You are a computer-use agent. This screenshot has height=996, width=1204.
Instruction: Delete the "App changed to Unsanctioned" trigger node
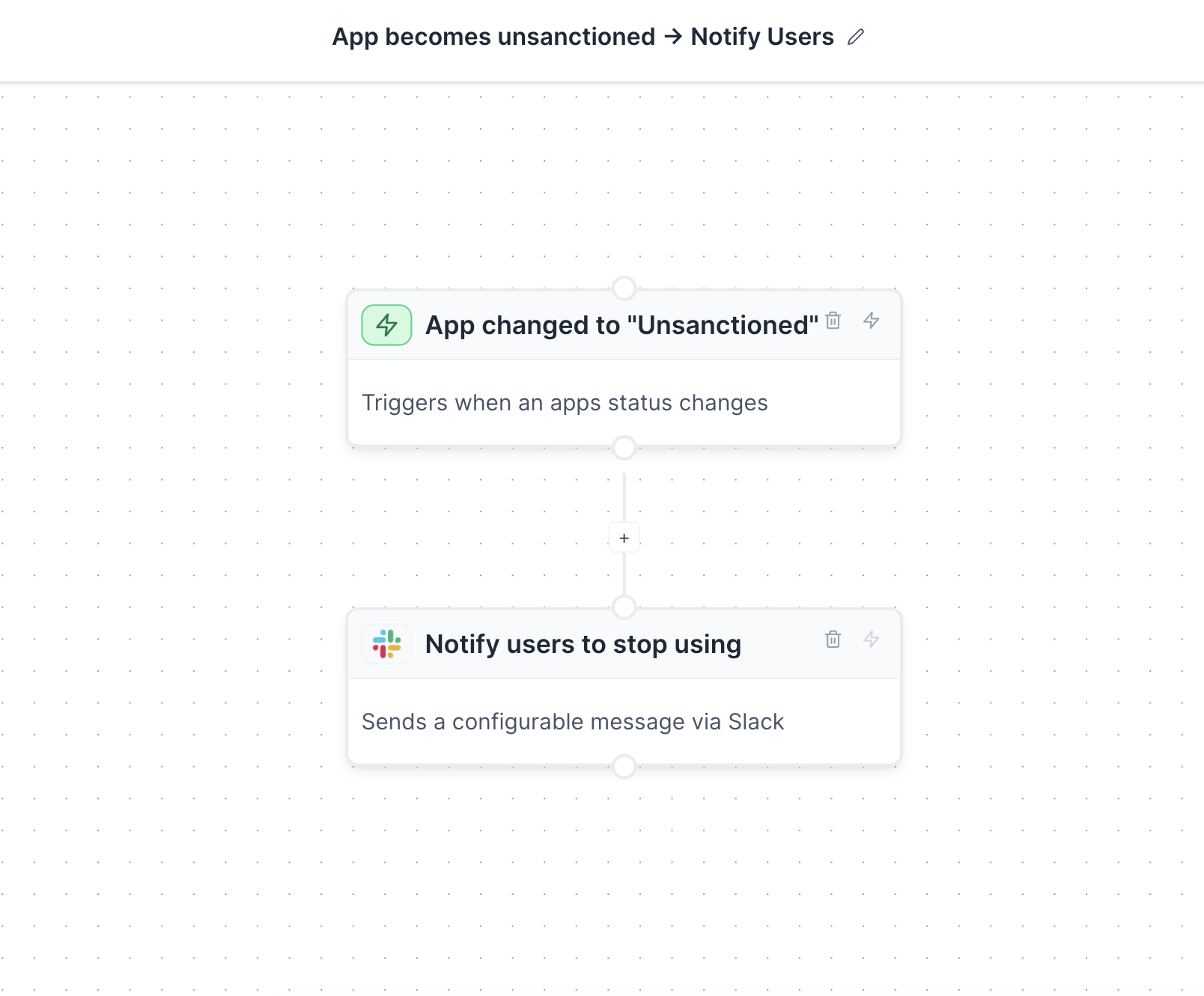pyautogui.click(x=833, y=321)
